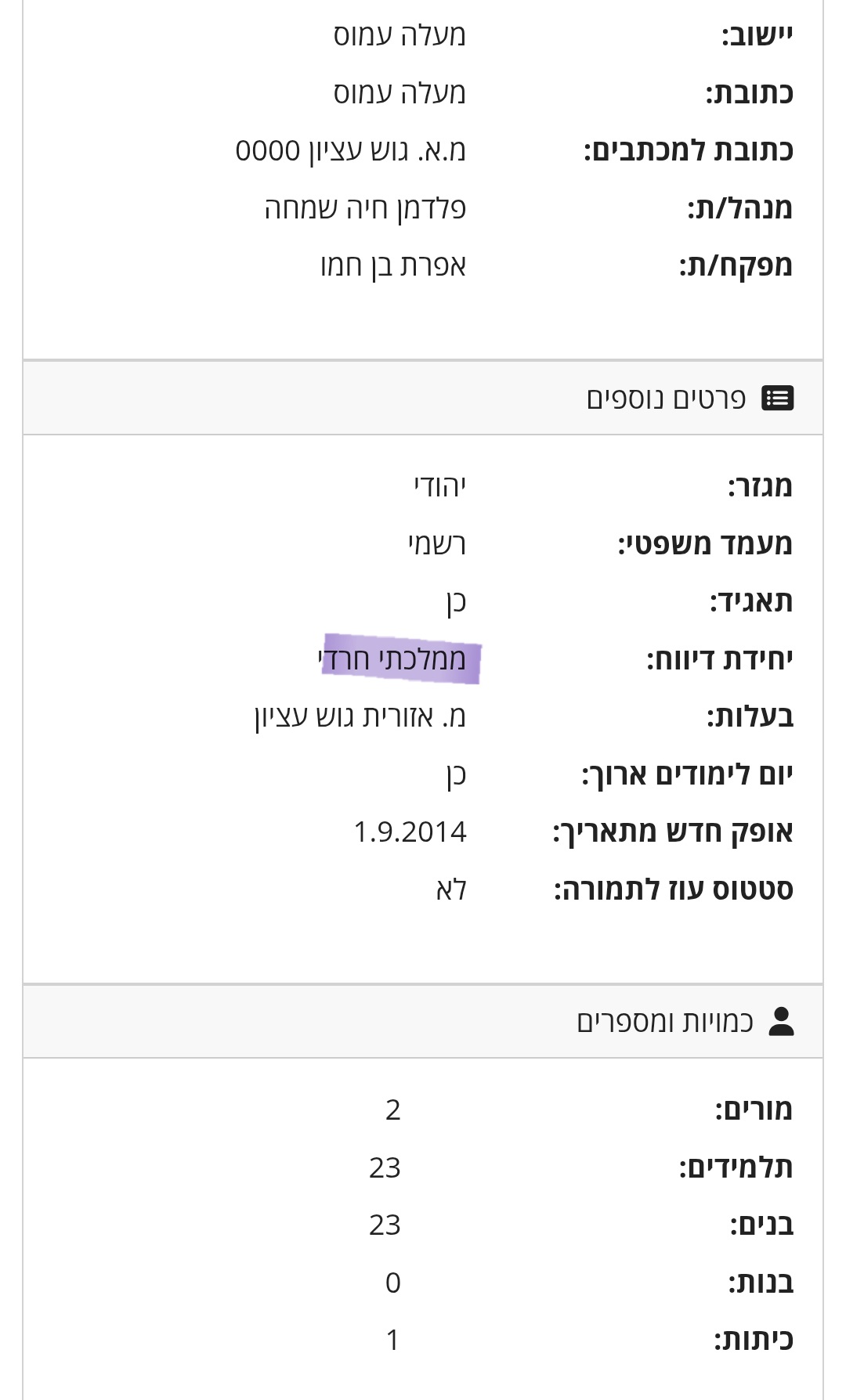Click the סטטוס עוז לתמורה label
This screenshot has width=846, height=1400.
coord(673,889)
